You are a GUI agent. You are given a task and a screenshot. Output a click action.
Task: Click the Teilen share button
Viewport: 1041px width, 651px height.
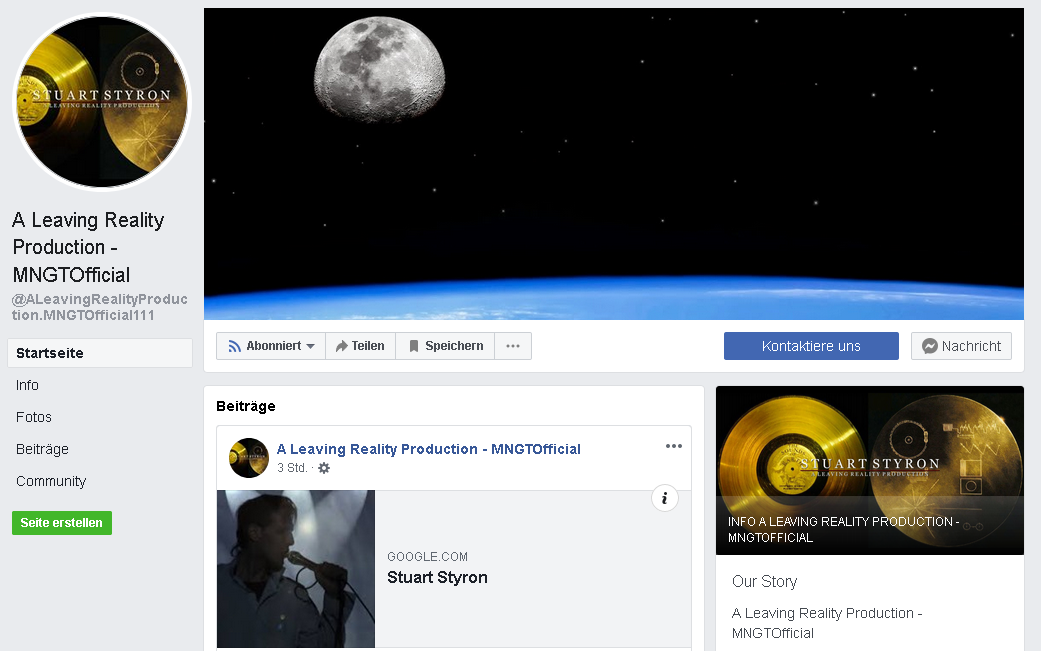pos(360,346)
